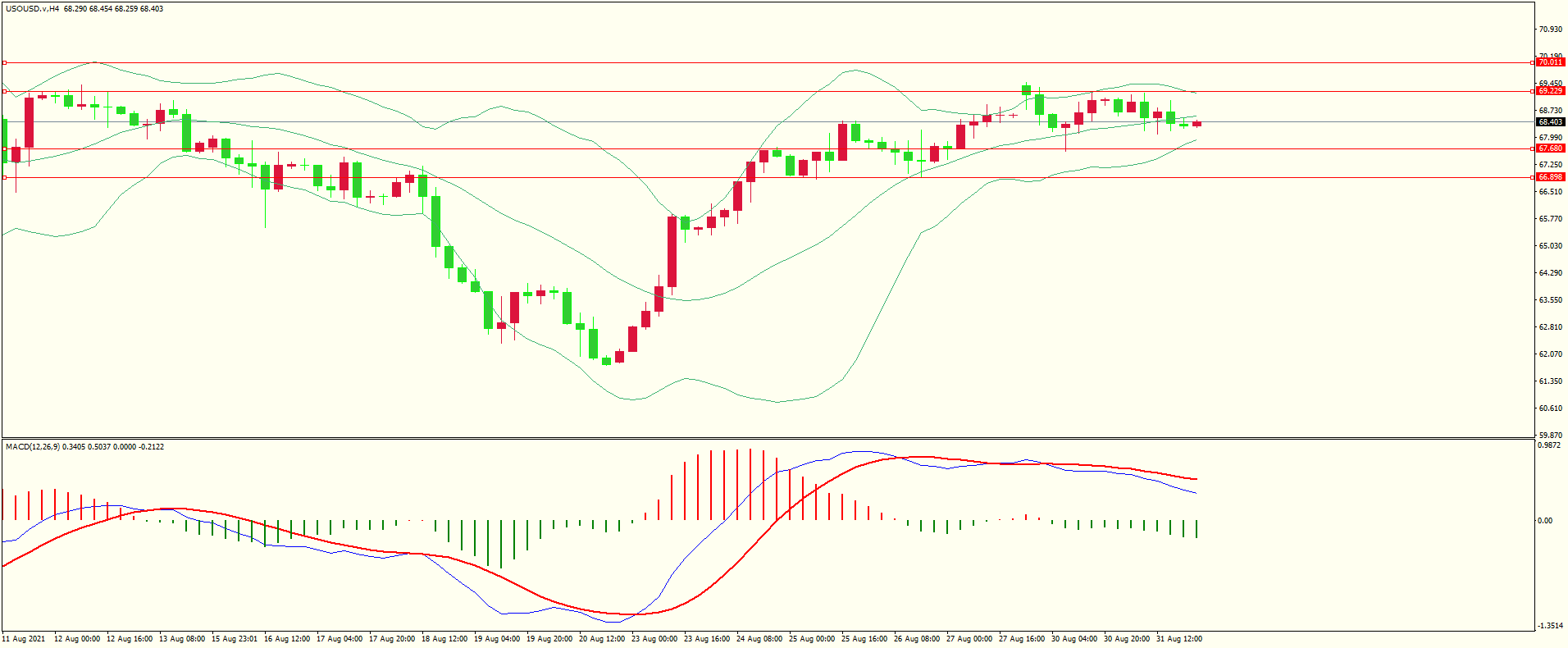Click the 11 Aug 2021 time label
The height and width of the screenshot is (648, 1568).
click(x=24, y=639)
